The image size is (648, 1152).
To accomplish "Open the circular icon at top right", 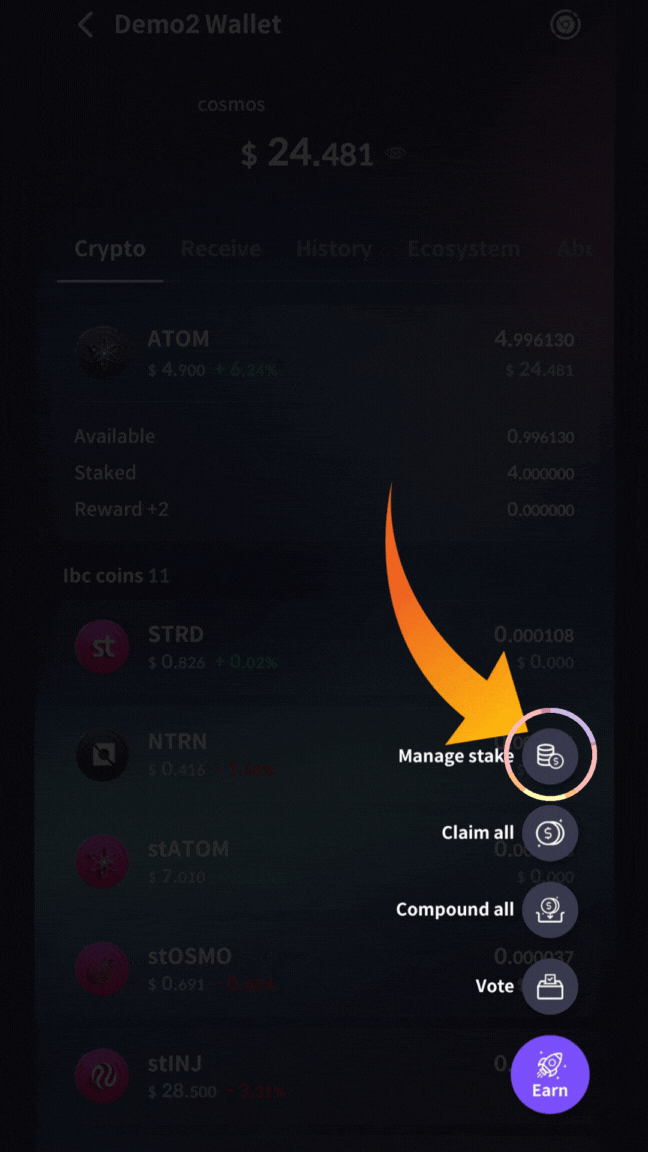I will pyautogui.click(x=566, y=25).
